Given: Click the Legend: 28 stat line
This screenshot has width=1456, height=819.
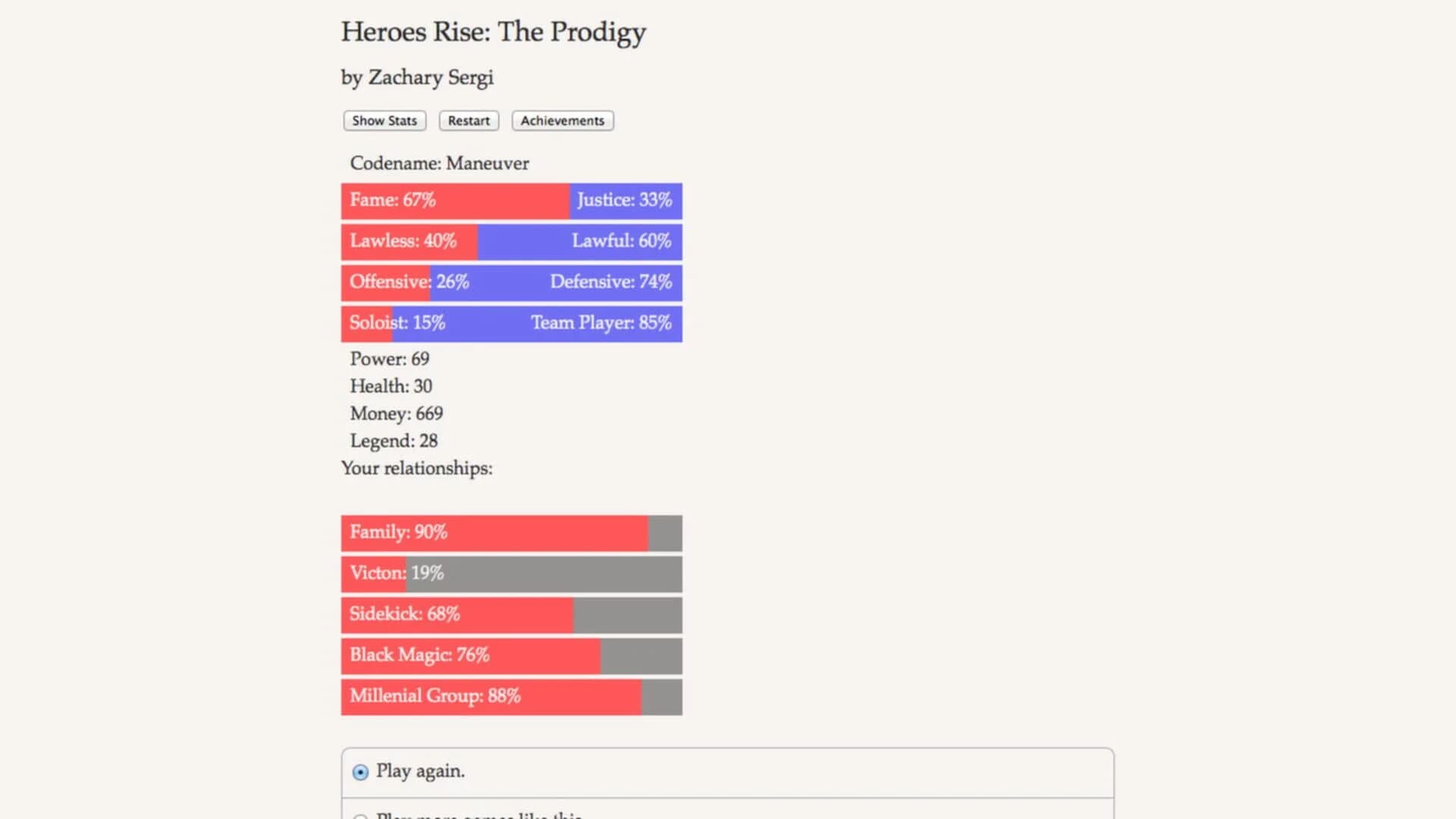Looking at the screenshot, I should point(394,441).
